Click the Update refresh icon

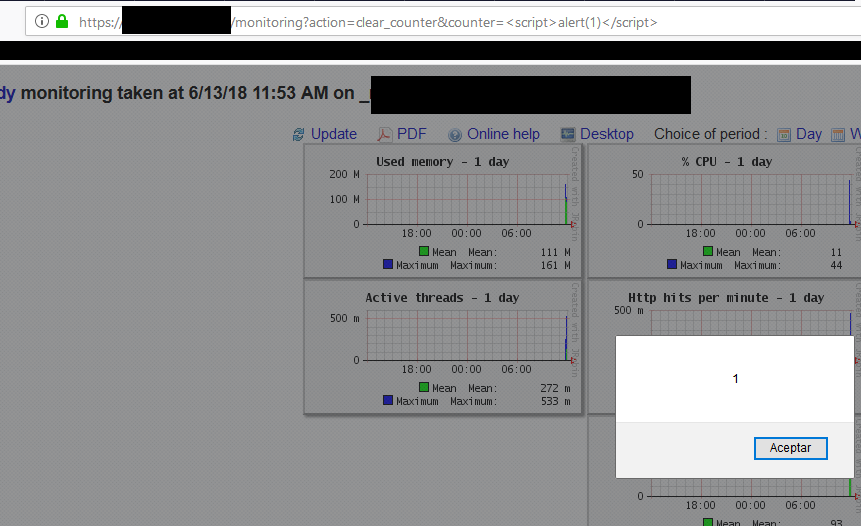(298, 135)
